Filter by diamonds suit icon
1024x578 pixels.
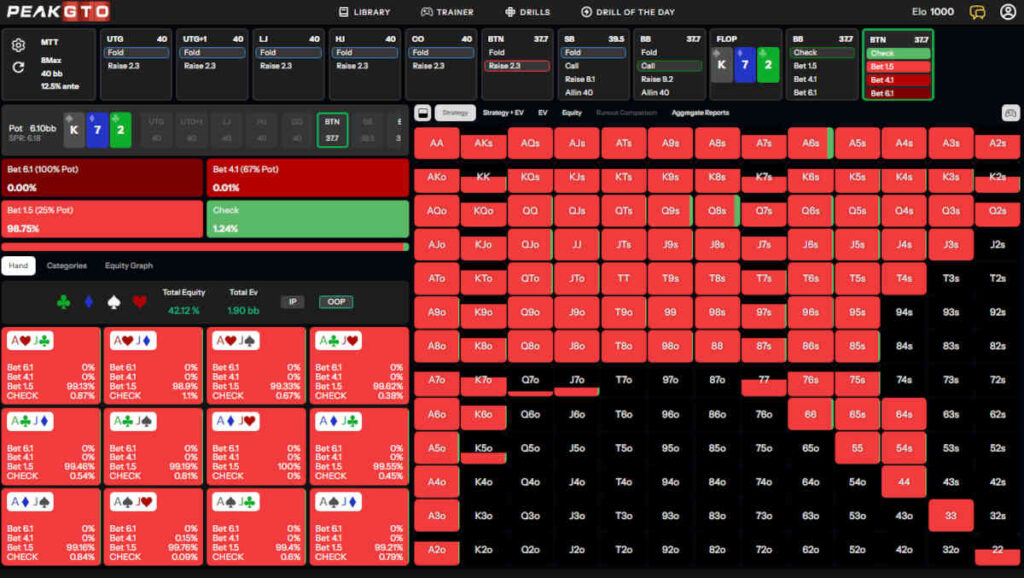click(89, 302)
